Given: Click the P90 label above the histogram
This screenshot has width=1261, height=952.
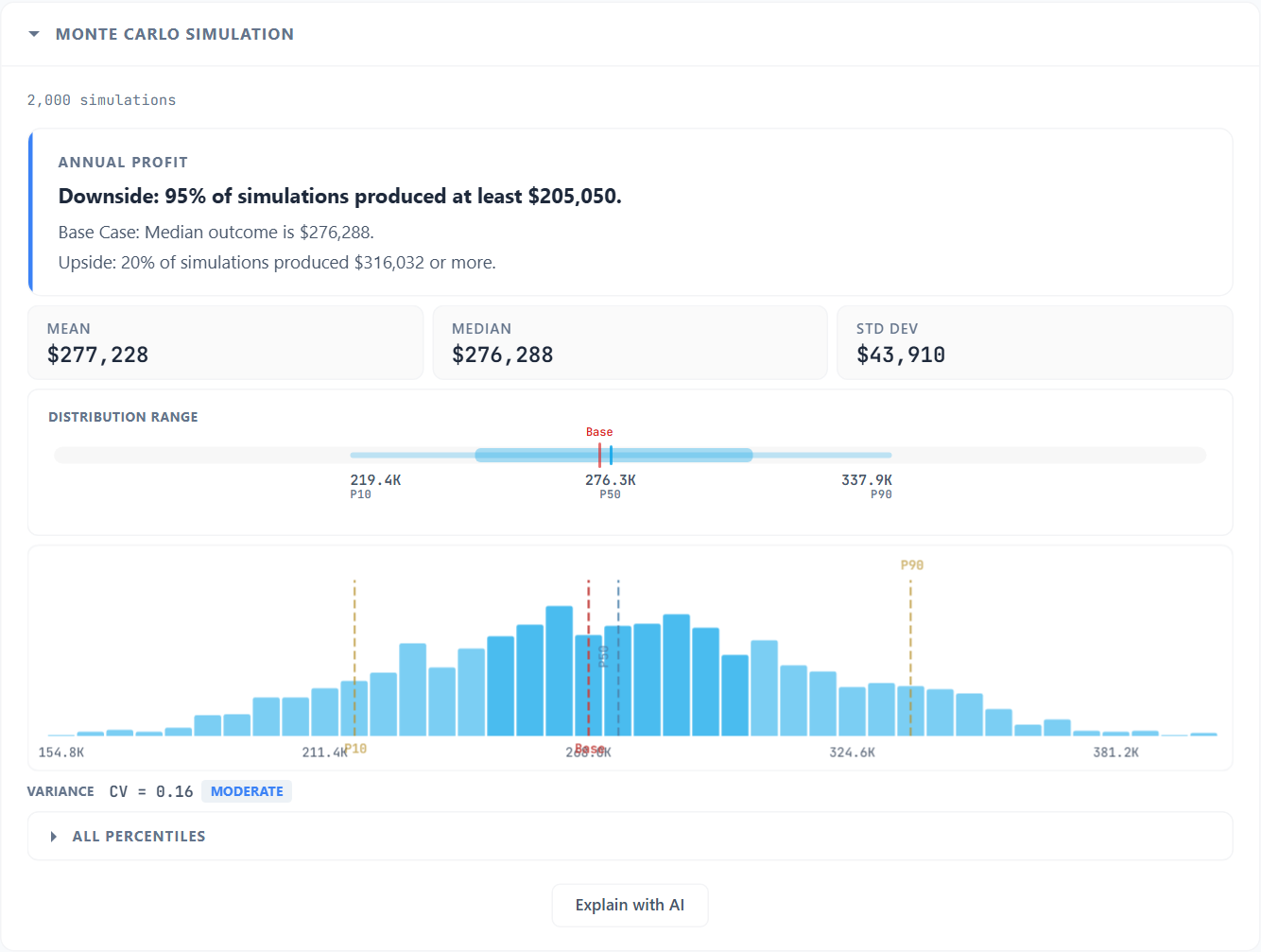Looking at the screenshot, I should [912, 565].
